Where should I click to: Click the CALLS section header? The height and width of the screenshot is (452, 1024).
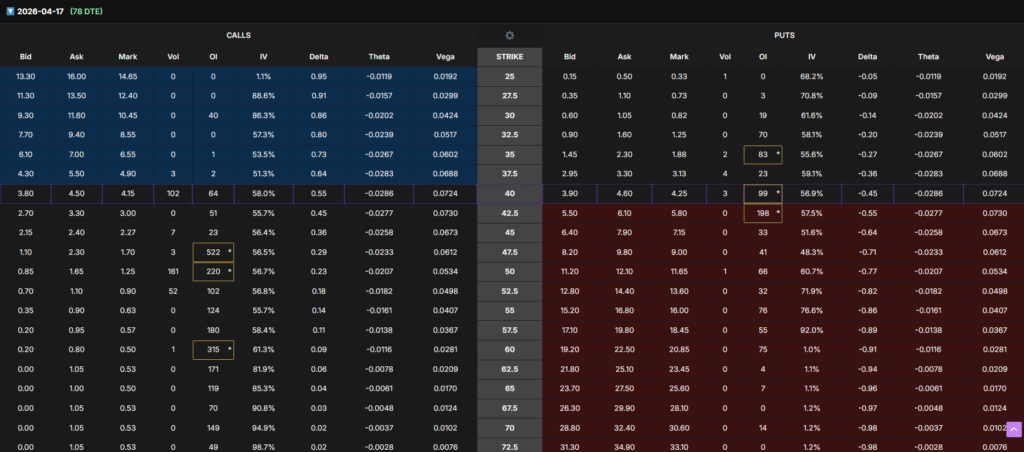[x=239, y=35]
